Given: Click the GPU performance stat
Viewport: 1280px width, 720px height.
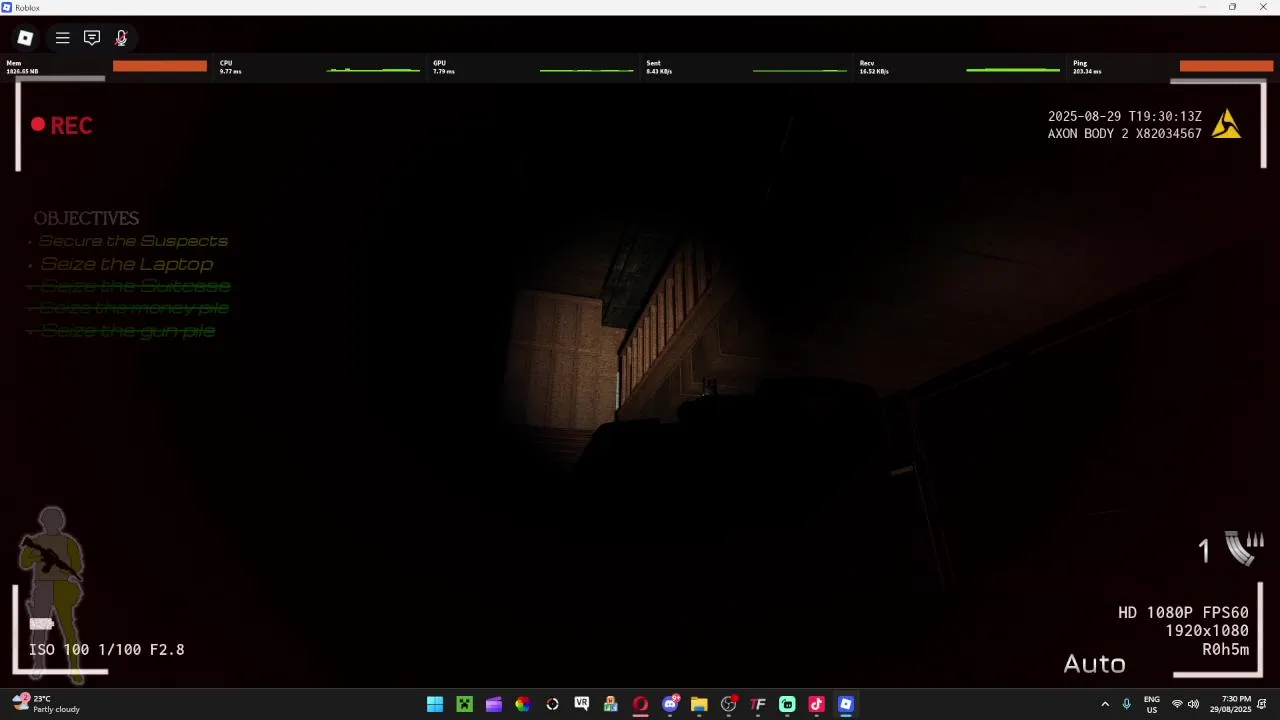Looking at the screenshot, I should coord(533,67).
